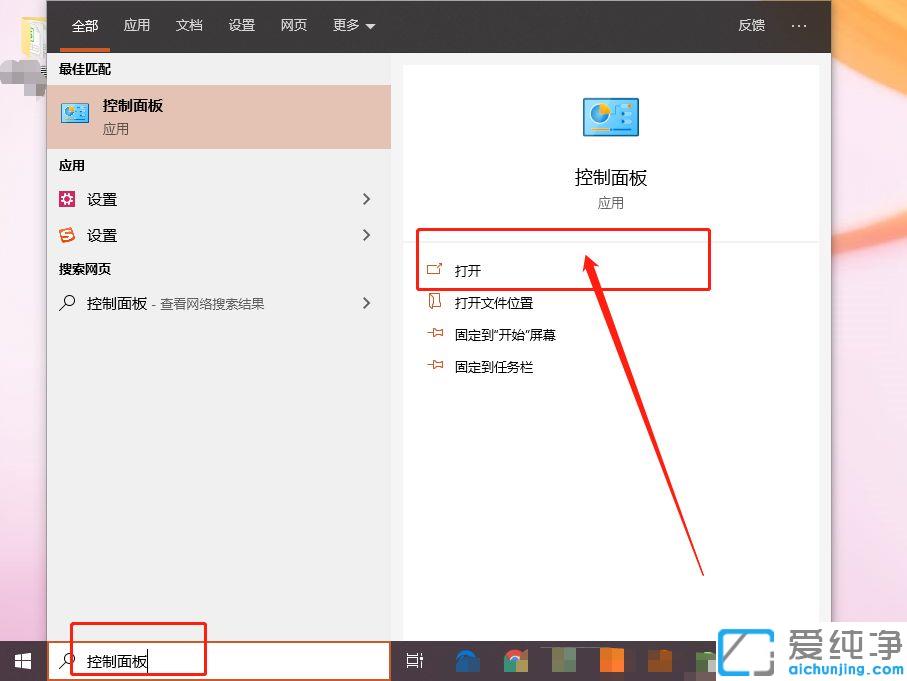The height and width of the screenshot is (681, 907).
Task: Expand the first 设置 result chevron
Action: pos(367,199)
